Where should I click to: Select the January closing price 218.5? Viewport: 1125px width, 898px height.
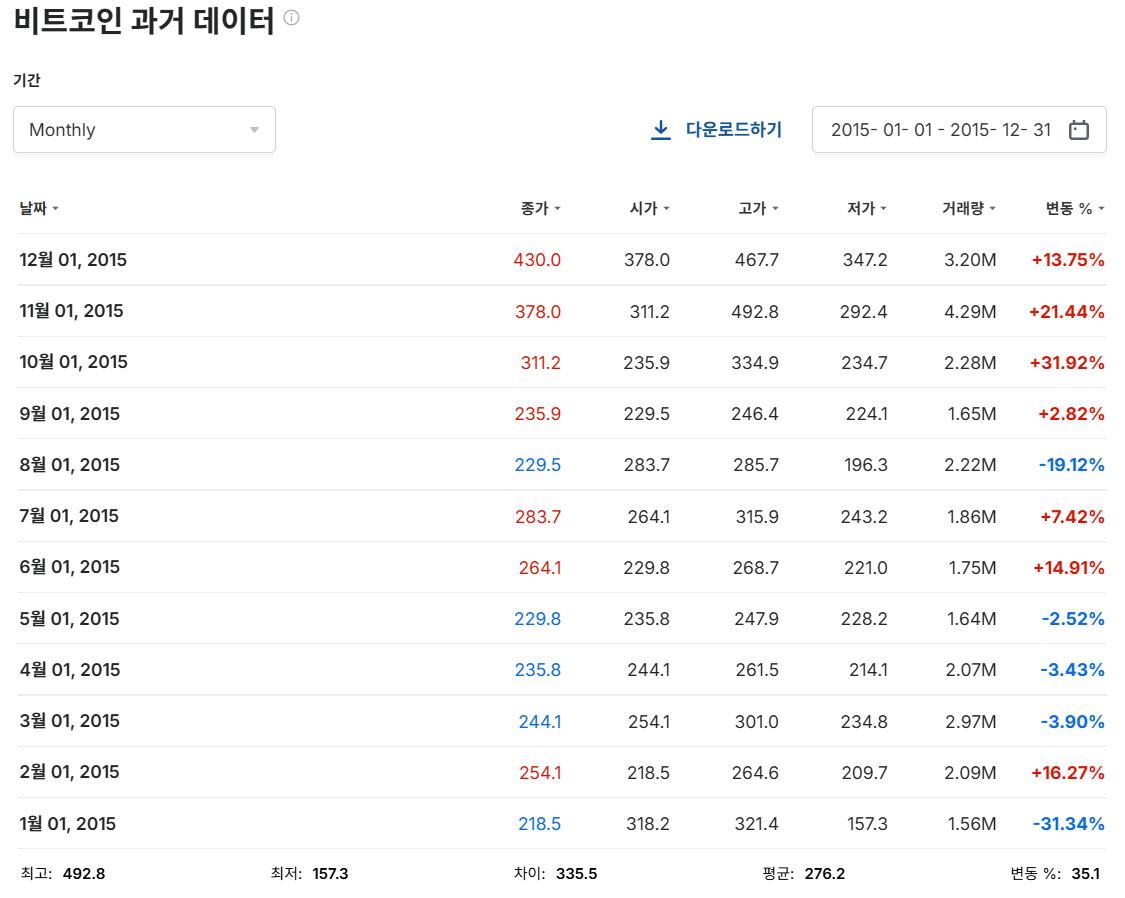[x=540, y=823]
